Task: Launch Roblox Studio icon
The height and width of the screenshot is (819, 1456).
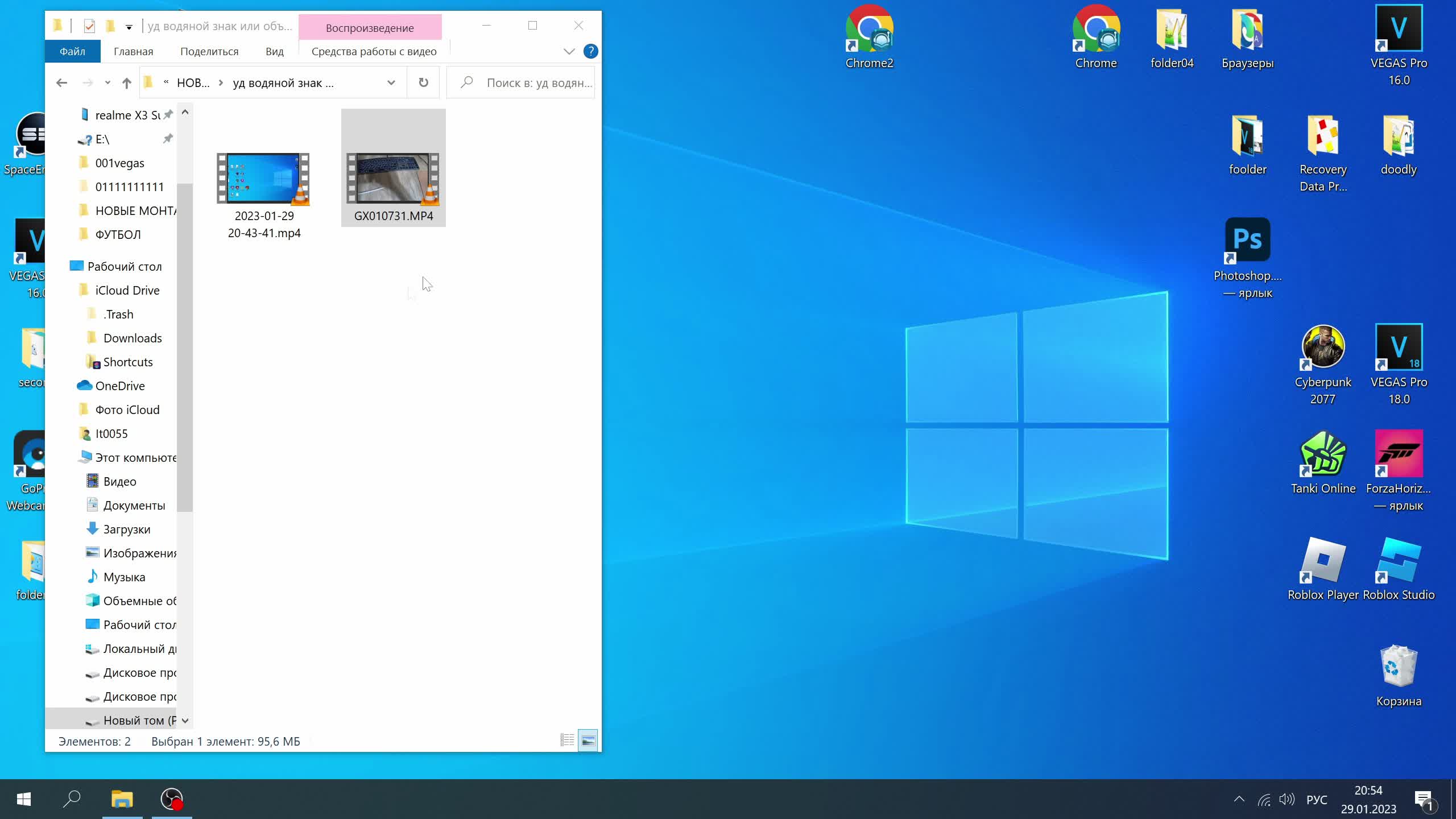Action: [1398, 562]
